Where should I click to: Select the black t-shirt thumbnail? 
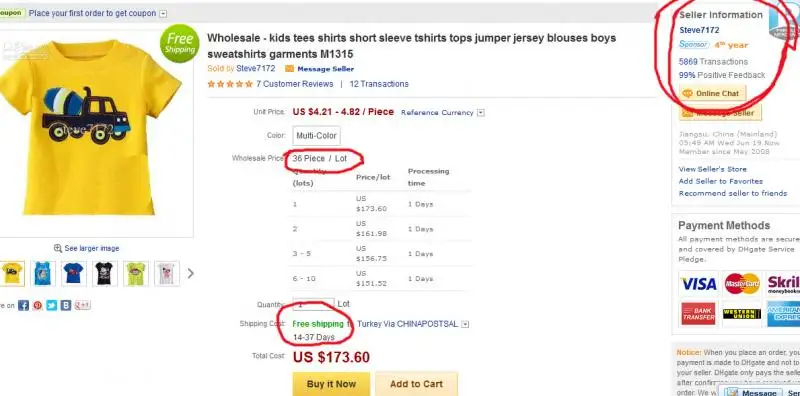click(105, 274)
